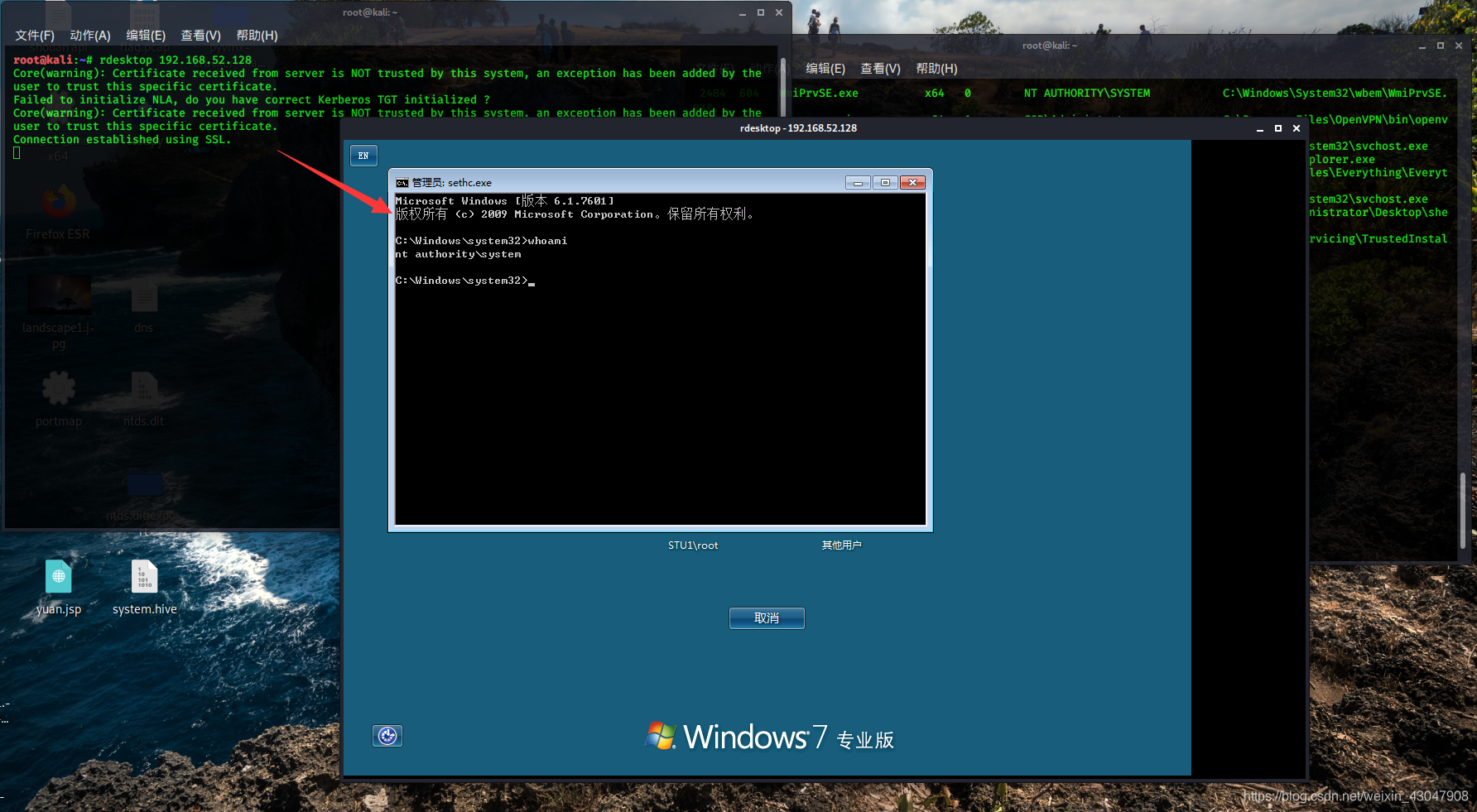The height and width of the screenshot is (812, 1477).
Task: Open the Ease of Access icon
Action: (x=387, y=736)
